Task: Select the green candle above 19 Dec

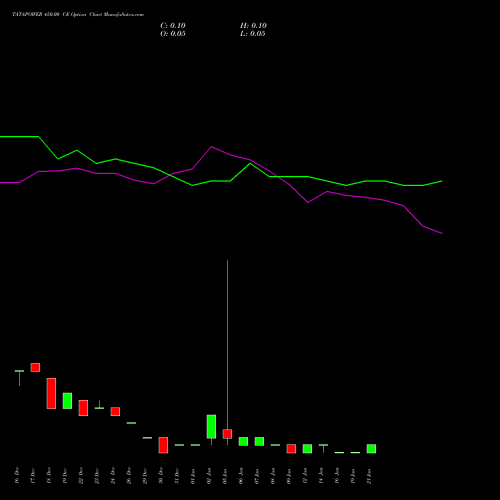Action: (x=67, y=401)
